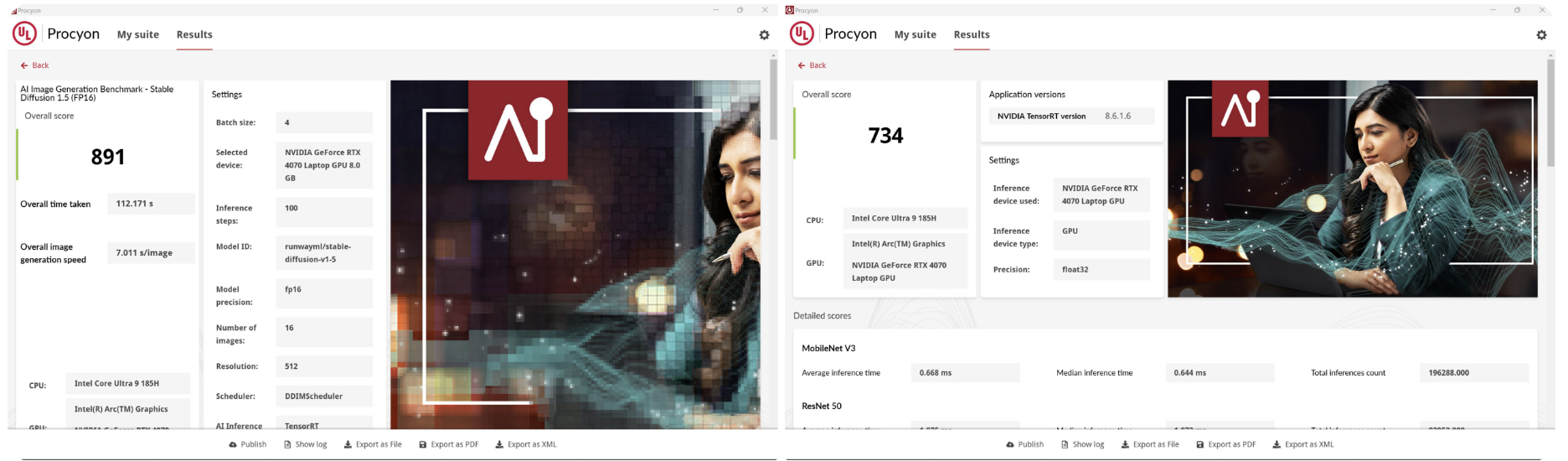Click Back arrow in left Procyon window
This screenshot has width=1568, height=461.
click(34, 65)
